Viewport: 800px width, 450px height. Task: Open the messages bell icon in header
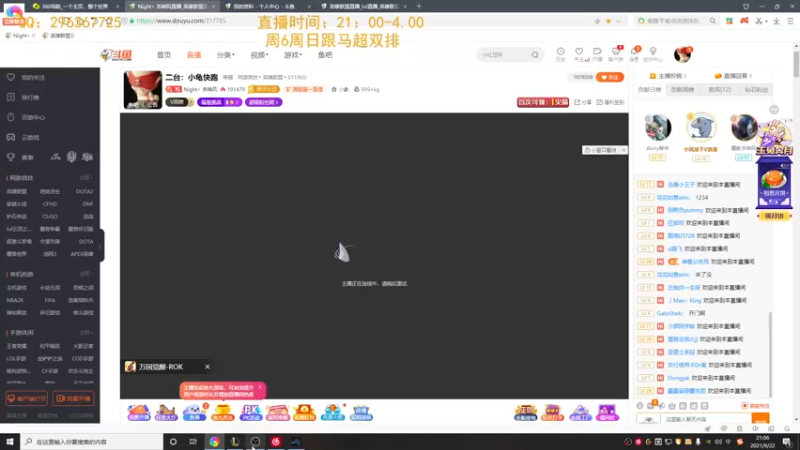coord(634,54)
